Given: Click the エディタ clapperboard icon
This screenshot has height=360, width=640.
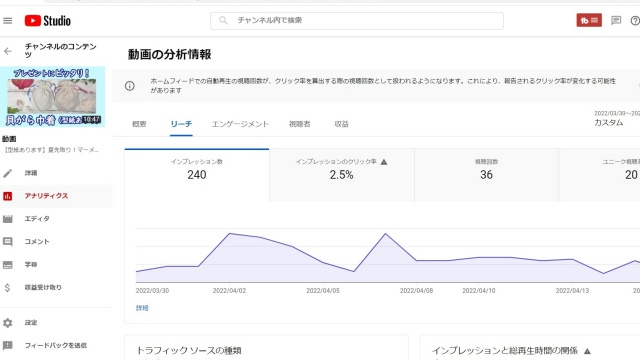Looking at the screenshot, I should pyautogui.click(x=8, y=219).
